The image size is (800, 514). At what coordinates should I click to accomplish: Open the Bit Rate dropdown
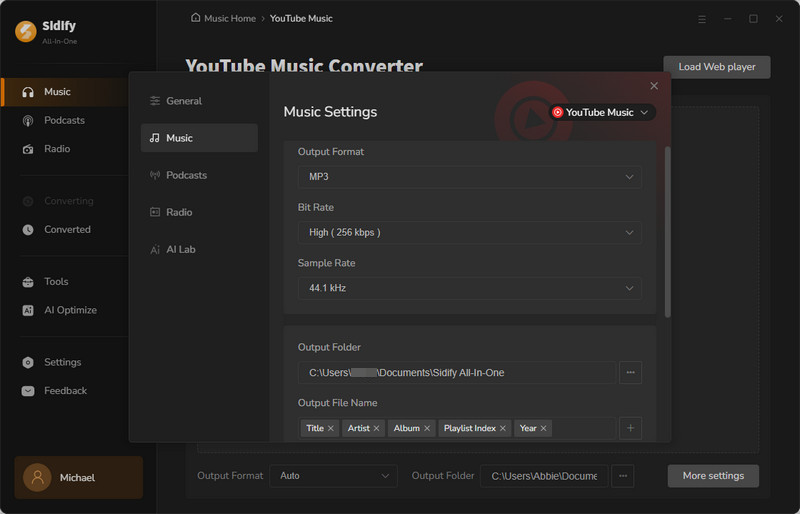[x=469, y=232]
